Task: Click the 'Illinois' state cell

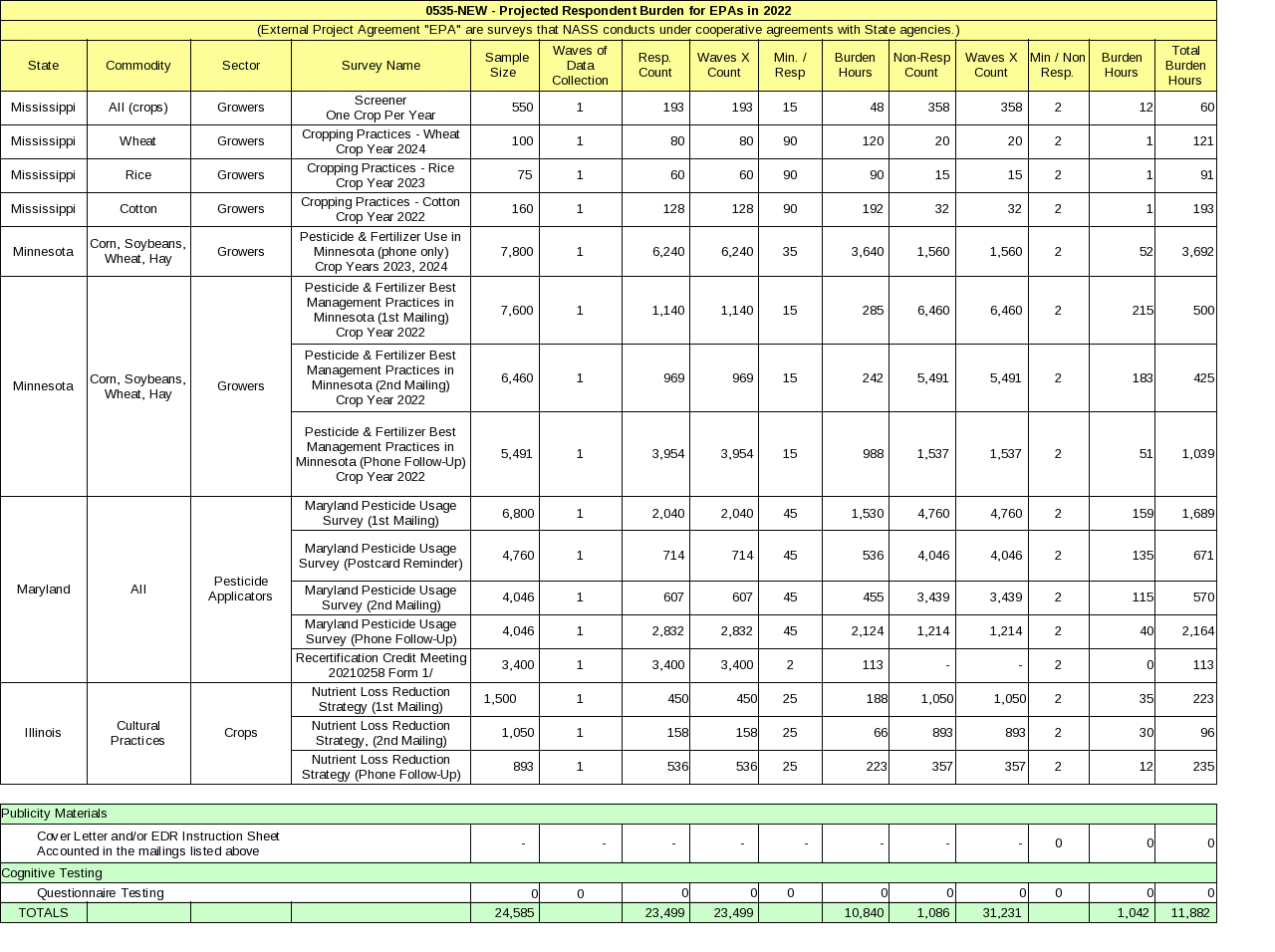Action: (44, 733)
